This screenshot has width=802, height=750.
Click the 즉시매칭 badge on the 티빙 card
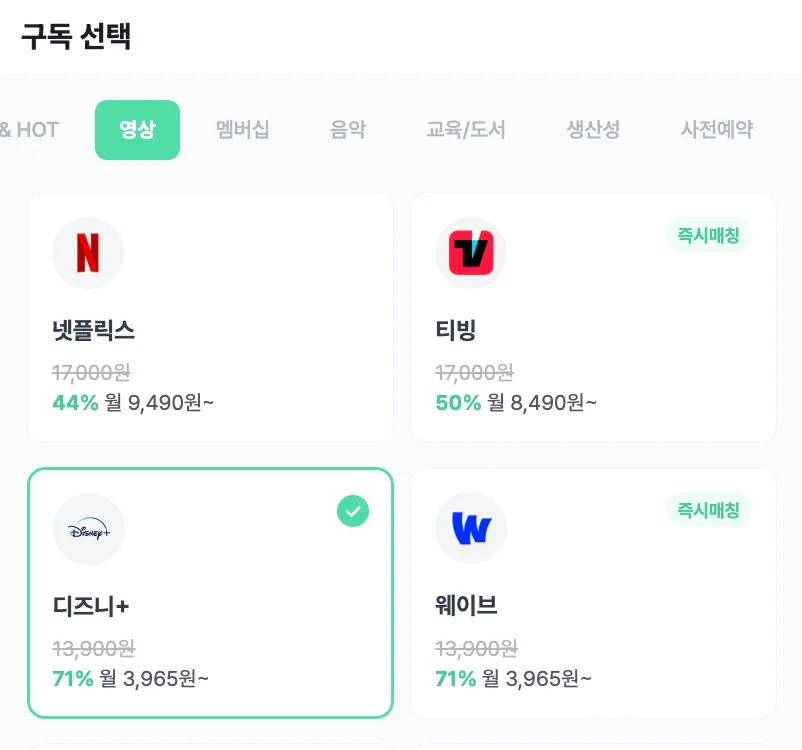click(x=708, y=235)
